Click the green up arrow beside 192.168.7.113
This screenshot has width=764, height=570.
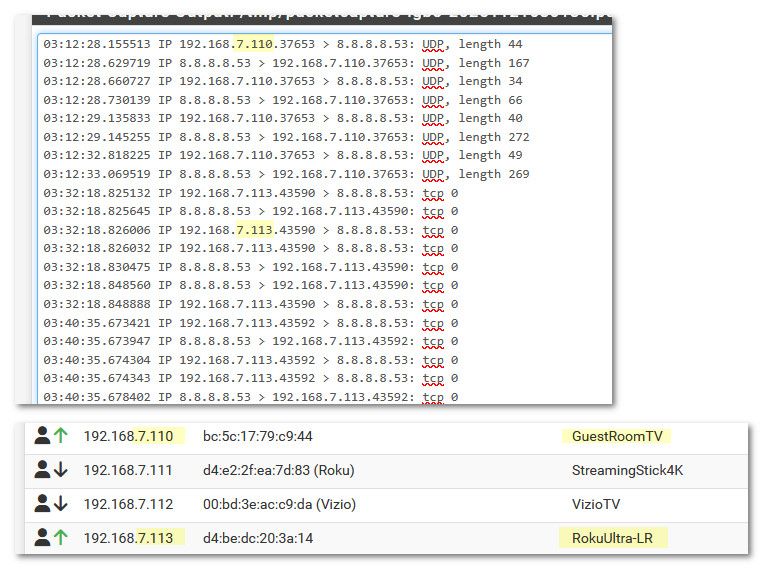(x=60, y=538)
